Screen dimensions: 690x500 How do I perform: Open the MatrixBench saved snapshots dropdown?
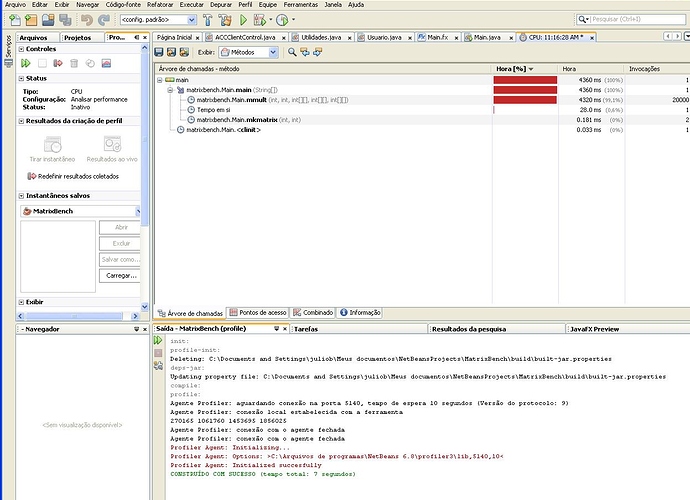pos(138,211)
